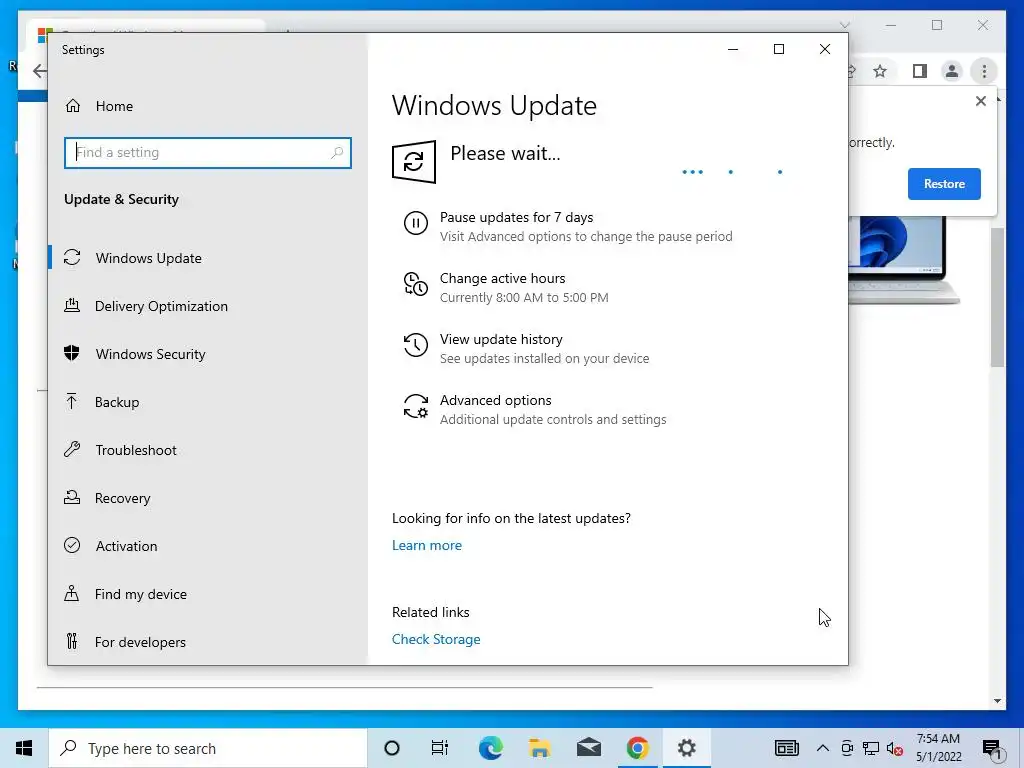The image size is (1024, 768).
Task: Click the gear-sync icon for Advanced options
Action: (x=415, y=406)
